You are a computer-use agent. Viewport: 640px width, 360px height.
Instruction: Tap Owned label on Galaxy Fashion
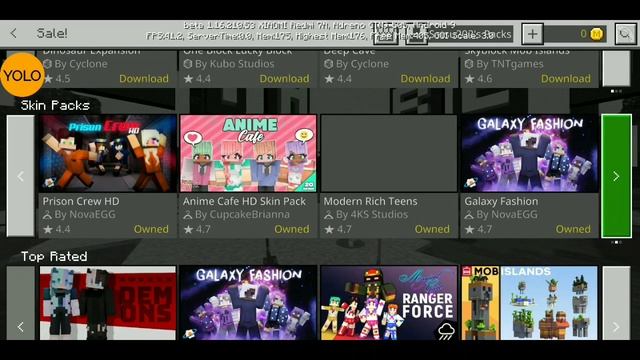click(573, 229)
